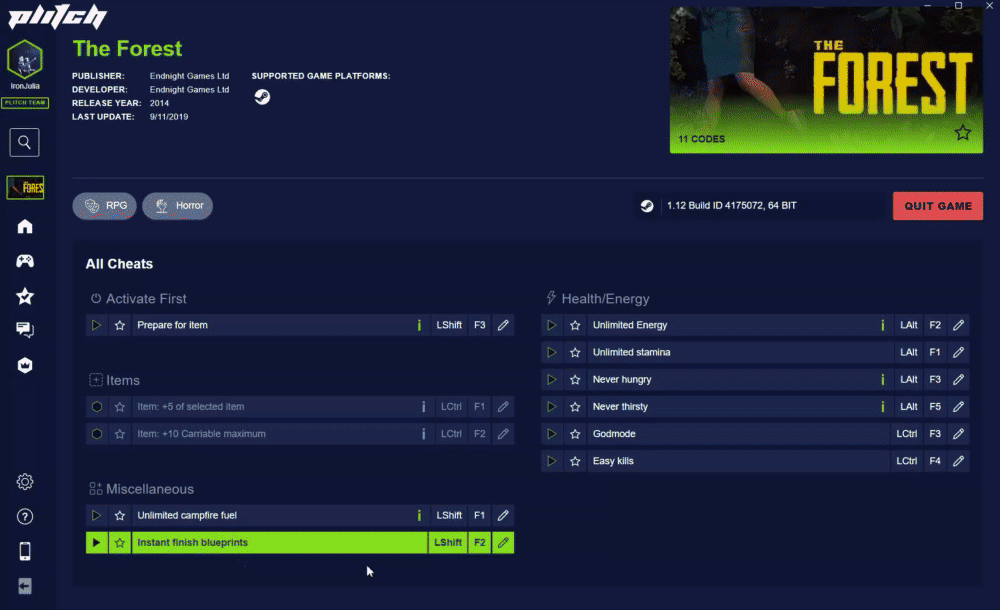Open the favorites star icon in the sidebar

click(x=25, y=296)
